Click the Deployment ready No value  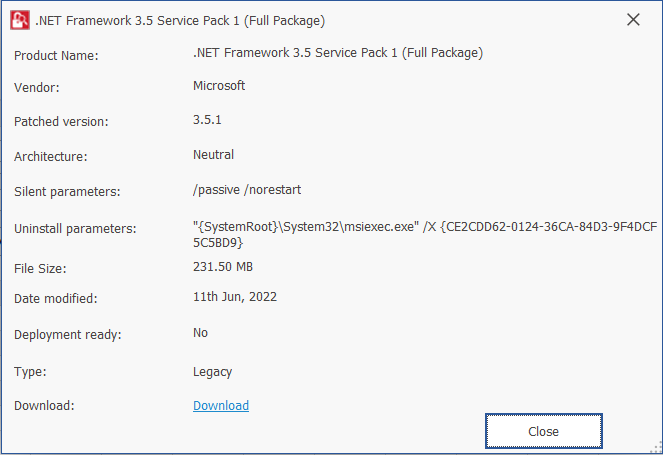click(200, 333)
